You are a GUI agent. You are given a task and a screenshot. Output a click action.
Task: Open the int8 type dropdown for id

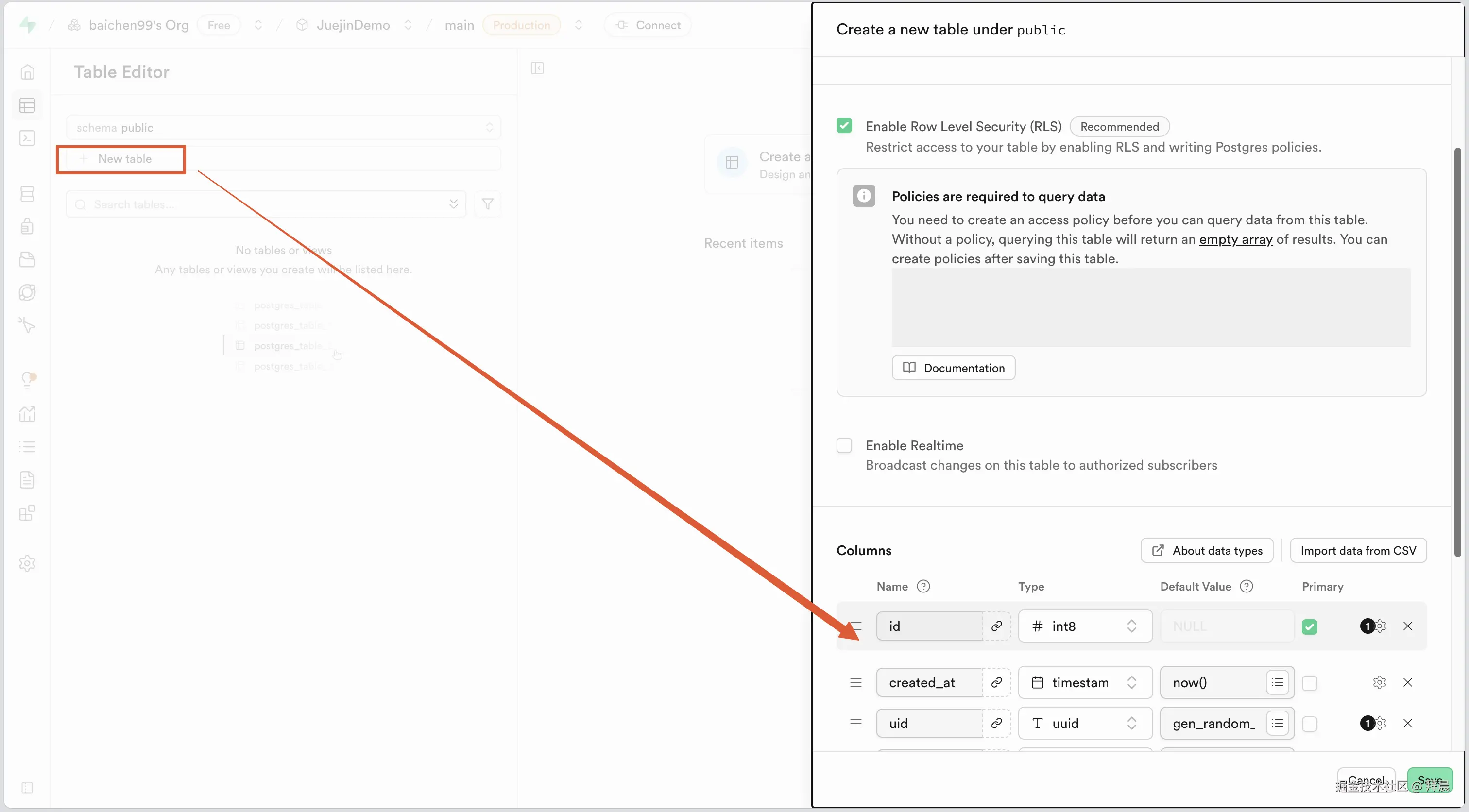1085,626
